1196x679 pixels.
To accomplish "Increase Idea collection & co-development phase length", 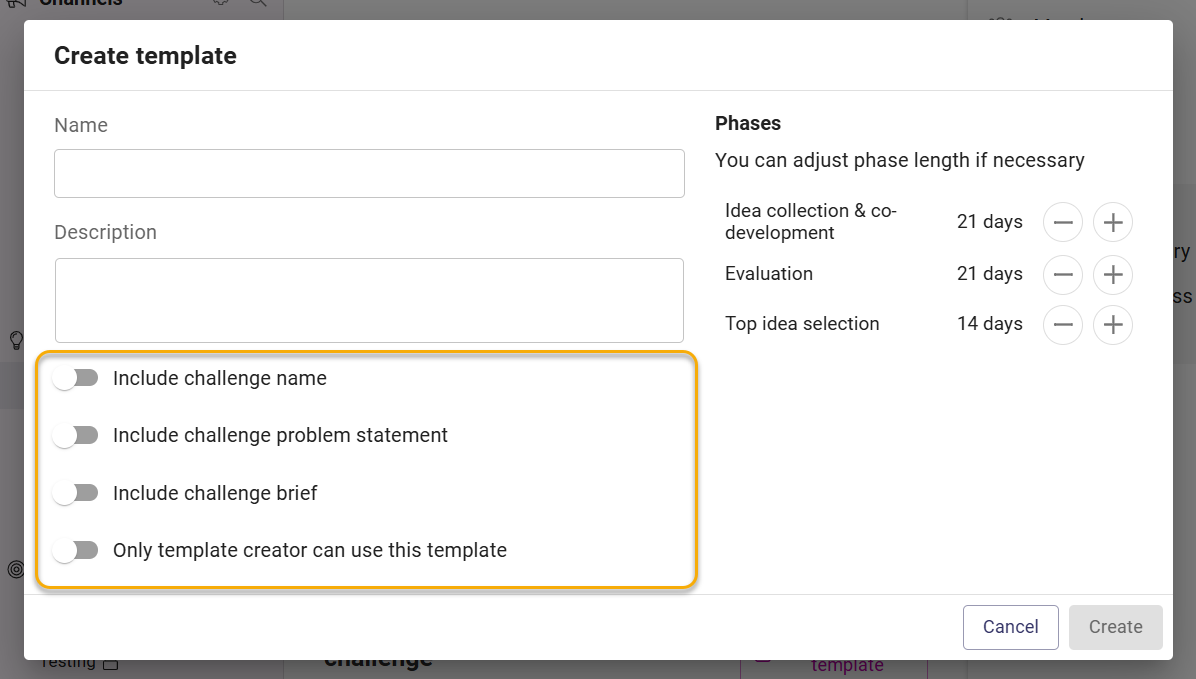I will point(1113,222).
